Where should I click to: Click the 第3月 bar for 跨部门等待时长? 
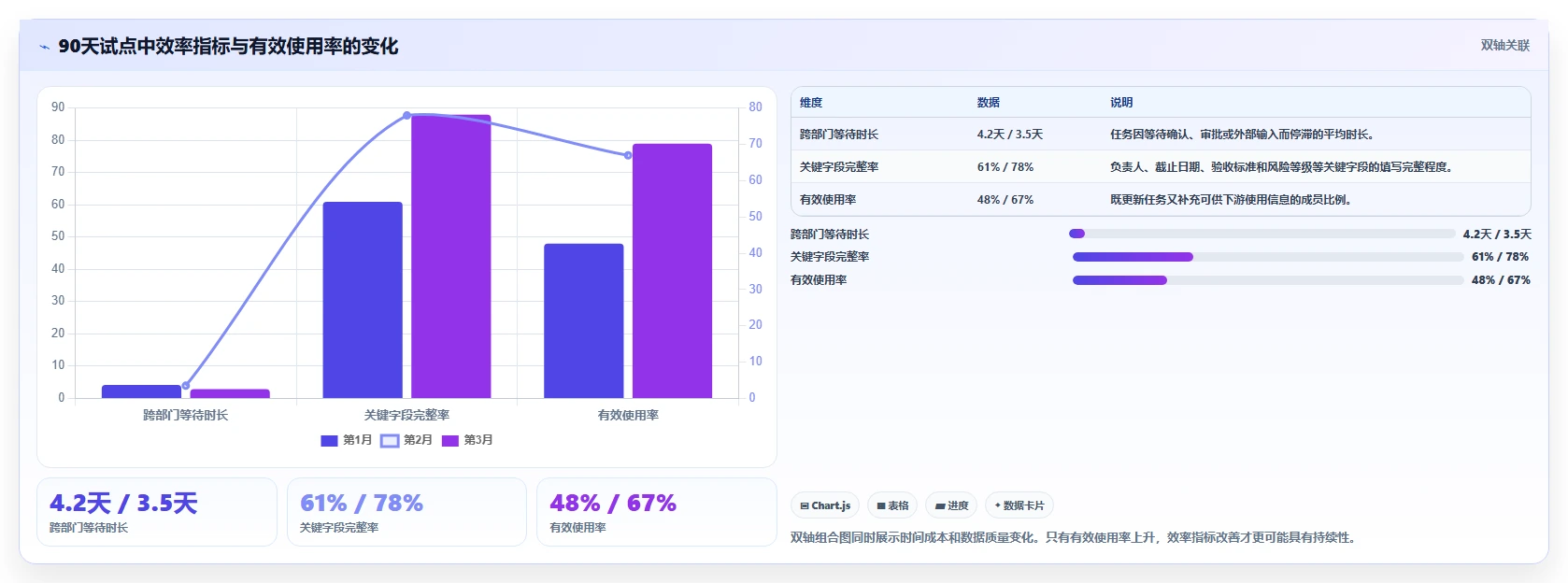230,394
